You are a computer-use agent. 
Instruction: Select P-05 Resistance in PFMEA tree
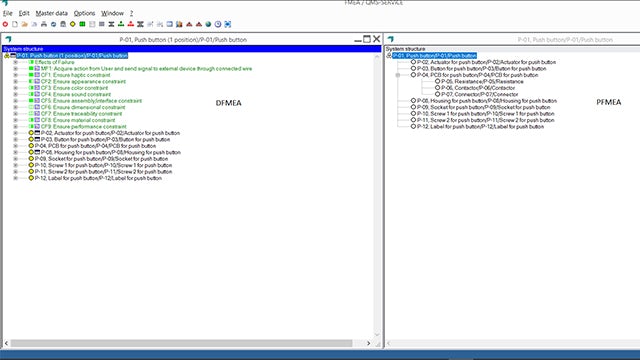point(482,82)
